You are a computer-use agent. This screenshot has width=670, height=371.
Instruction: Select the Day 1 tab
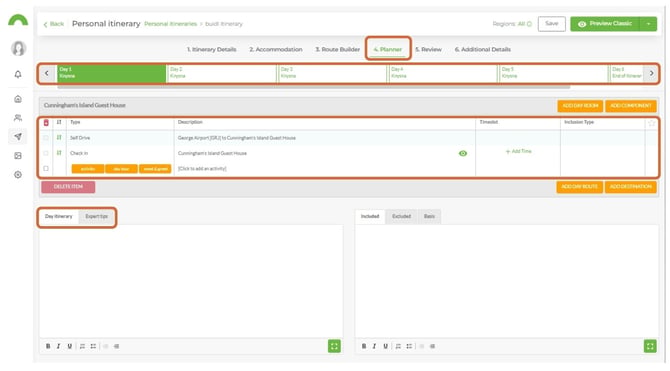pyautogui.click(x=111, y=73)
